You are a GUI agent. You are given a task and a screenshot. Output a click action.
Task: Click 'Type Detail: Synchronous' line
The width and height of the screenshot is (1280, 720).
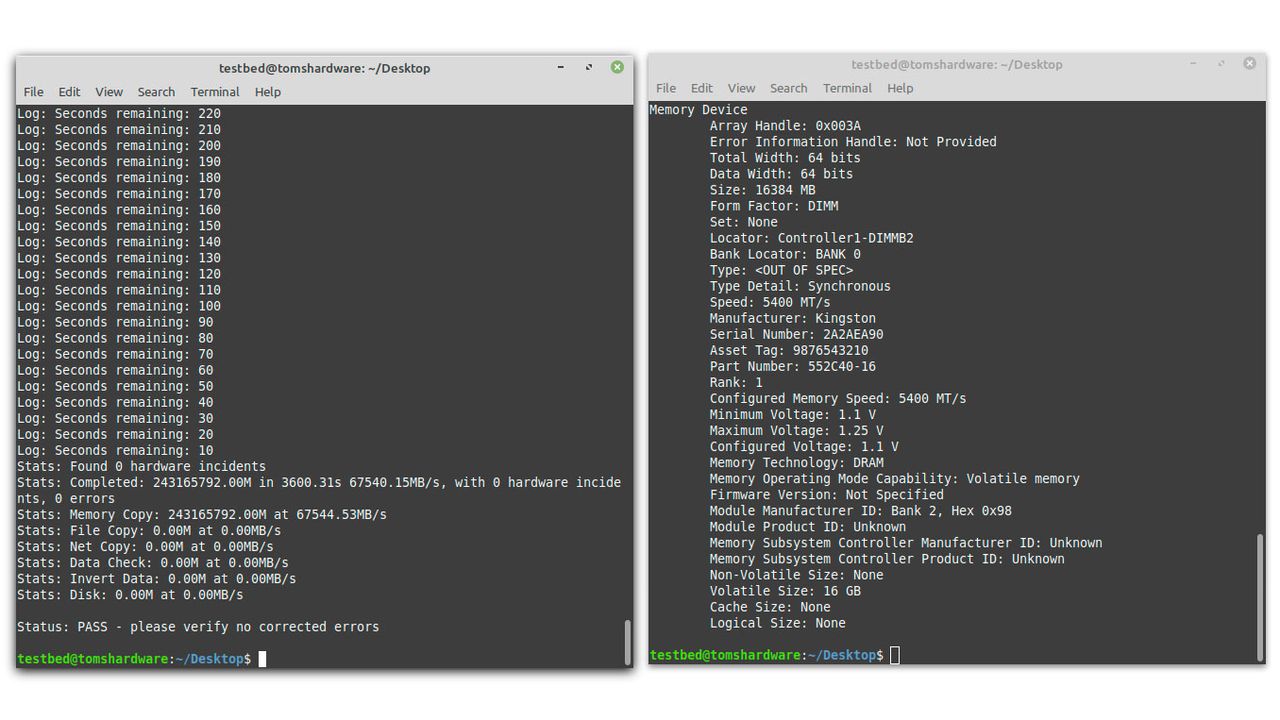pyautogui.click(x=800, y=286)
